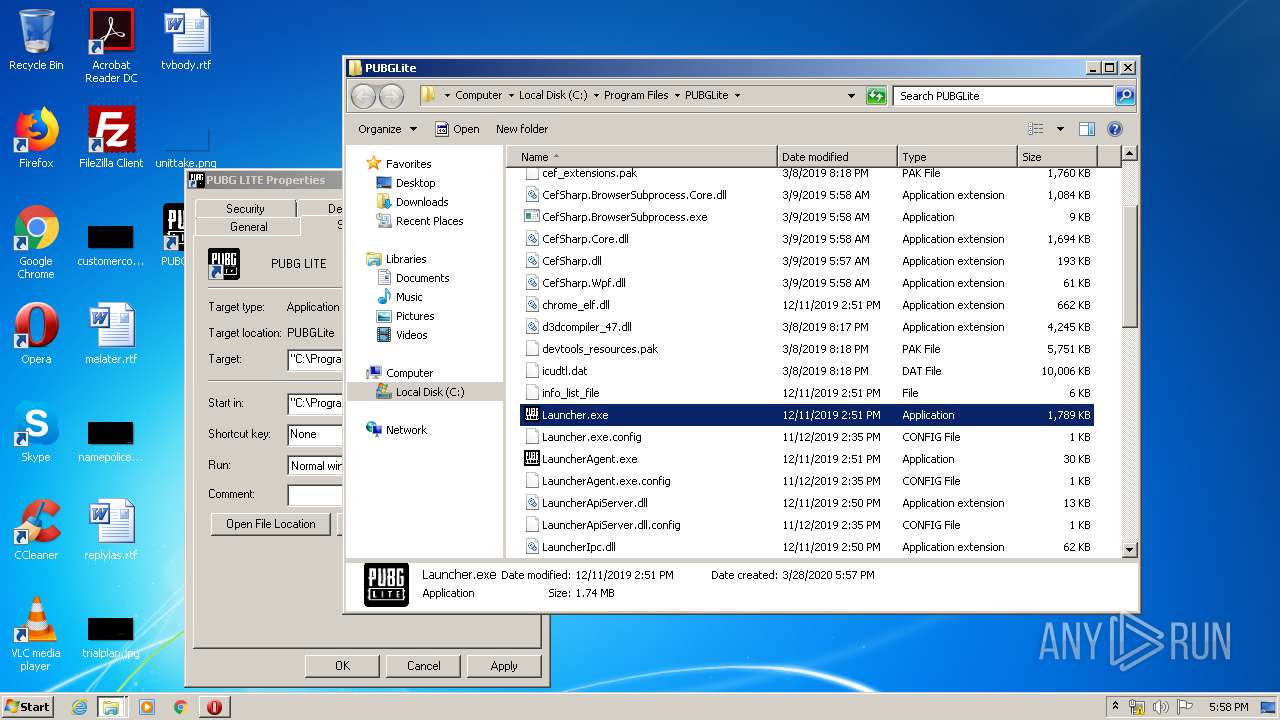
Task: Click scroll down arrow of file list
Action: coord(1129,549)
